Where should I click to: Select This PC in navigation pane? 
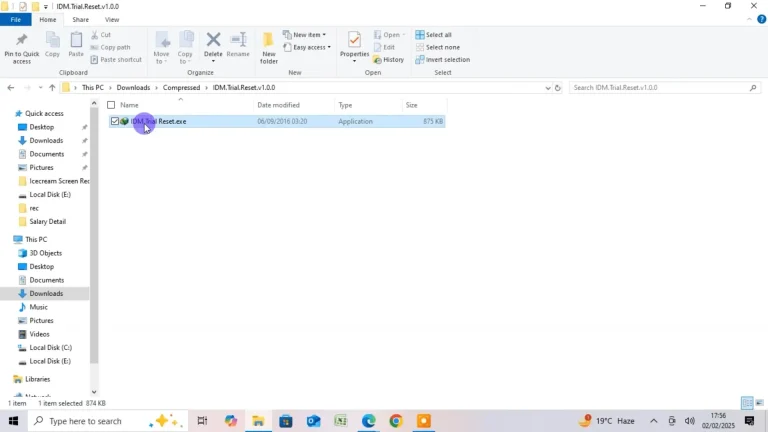click(36, 240)
